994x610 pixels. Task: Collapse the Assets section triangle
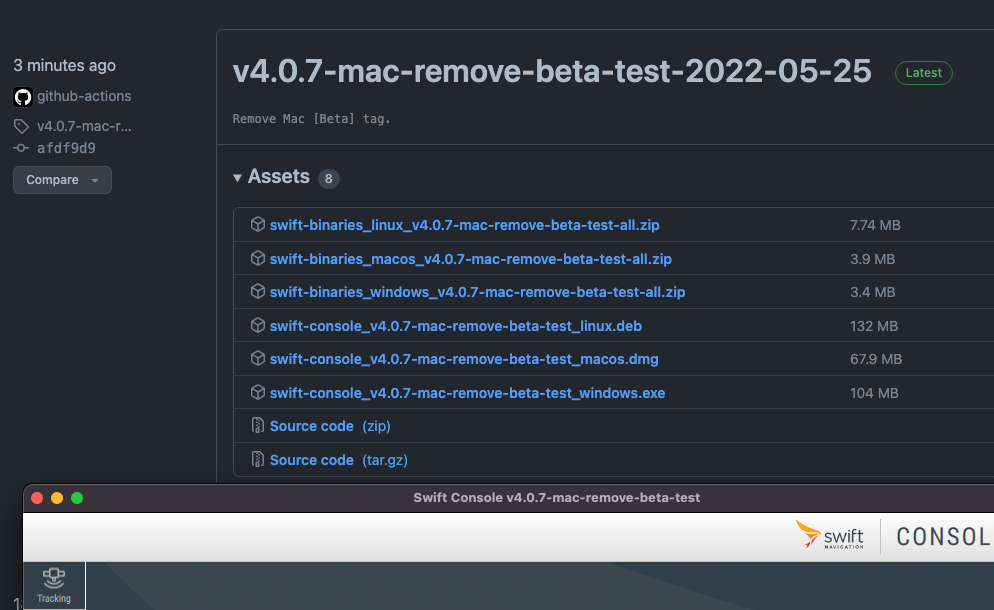[x=237, y=178]
